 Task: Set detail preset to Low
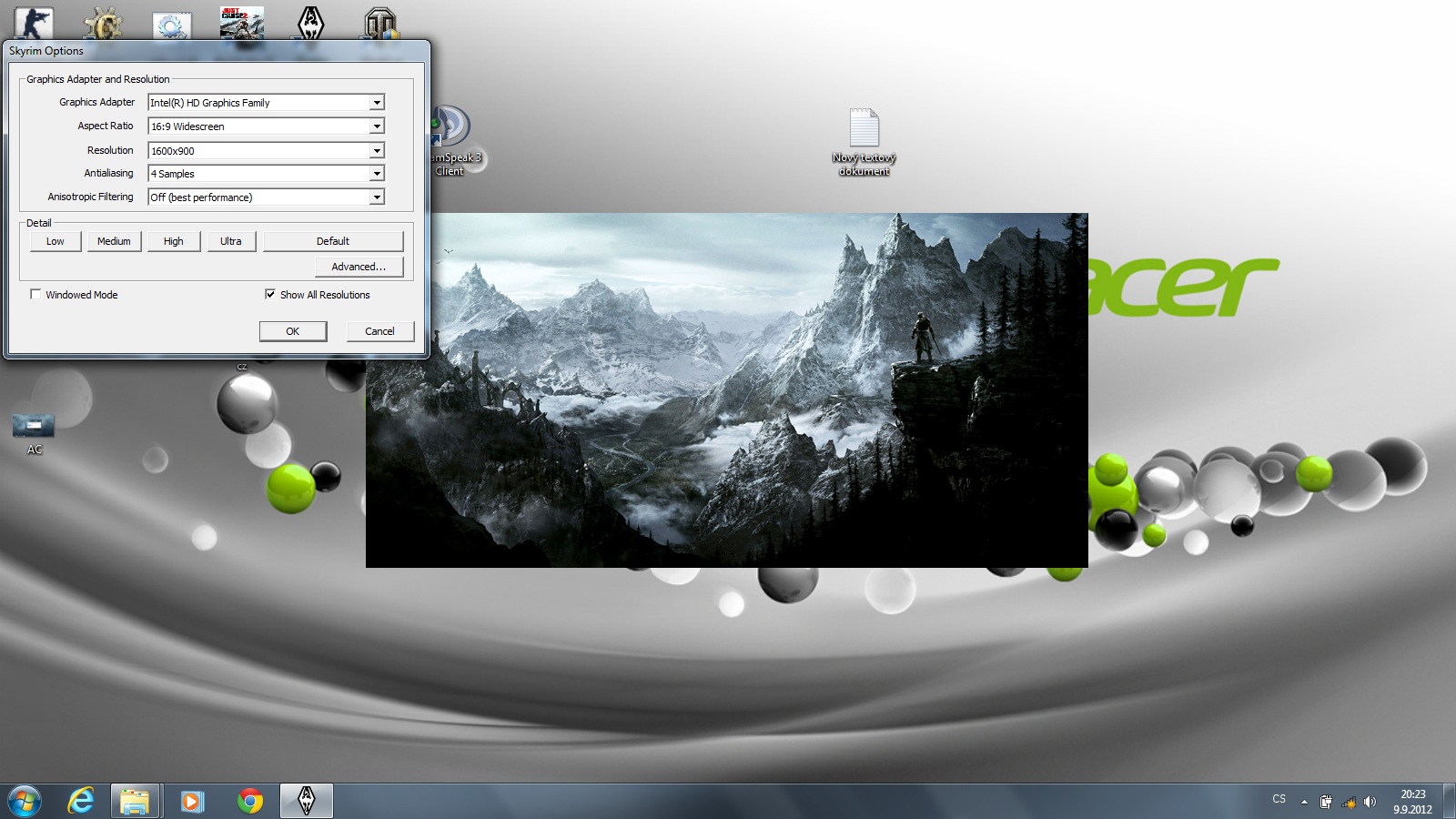click(56, 241)
